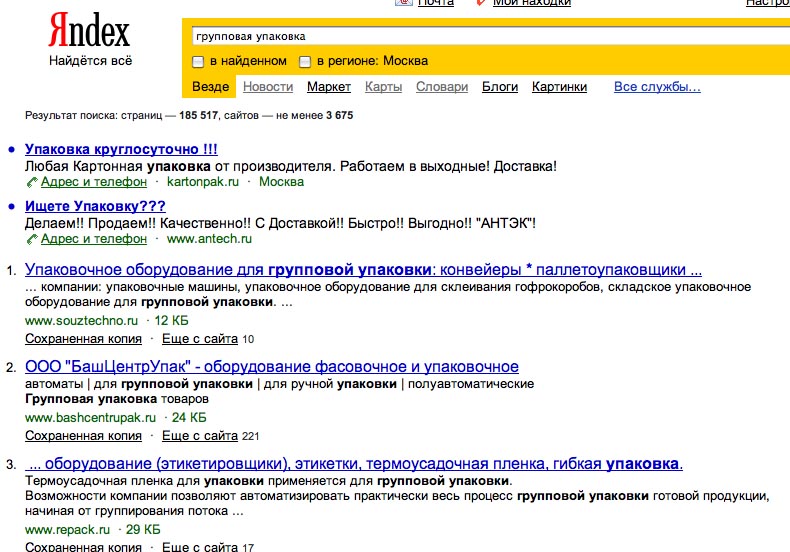Screen dimensions: 790x552
Task: Click the Yandex logo
Action: coord(89,31)
